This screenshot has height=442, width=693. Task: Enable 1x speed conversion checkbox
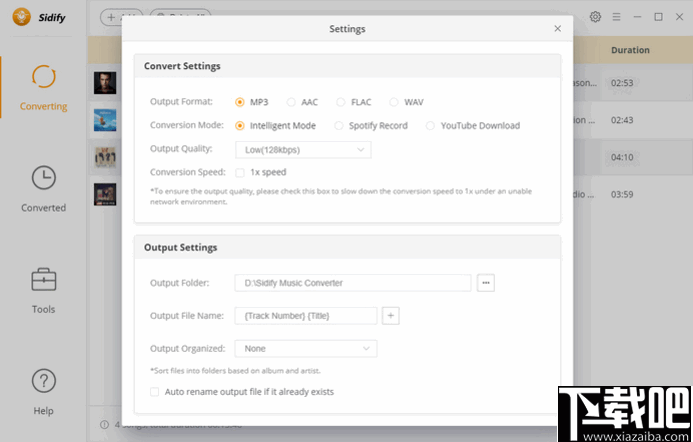pos(240,172)
